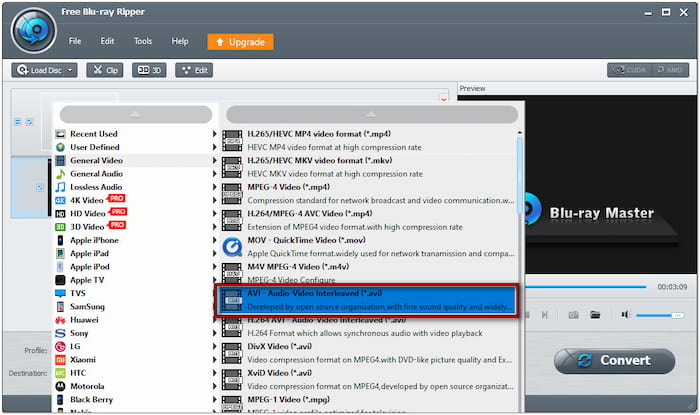Click the Blu-ray Ripper disc logo
This screenshot has height=415, width=700.
click(32, 30)
